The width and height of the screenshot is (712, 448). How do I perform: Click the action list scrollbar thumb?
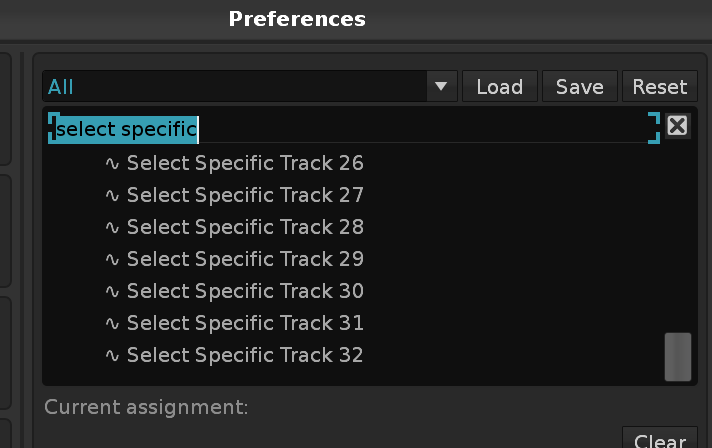click(678, 357)
